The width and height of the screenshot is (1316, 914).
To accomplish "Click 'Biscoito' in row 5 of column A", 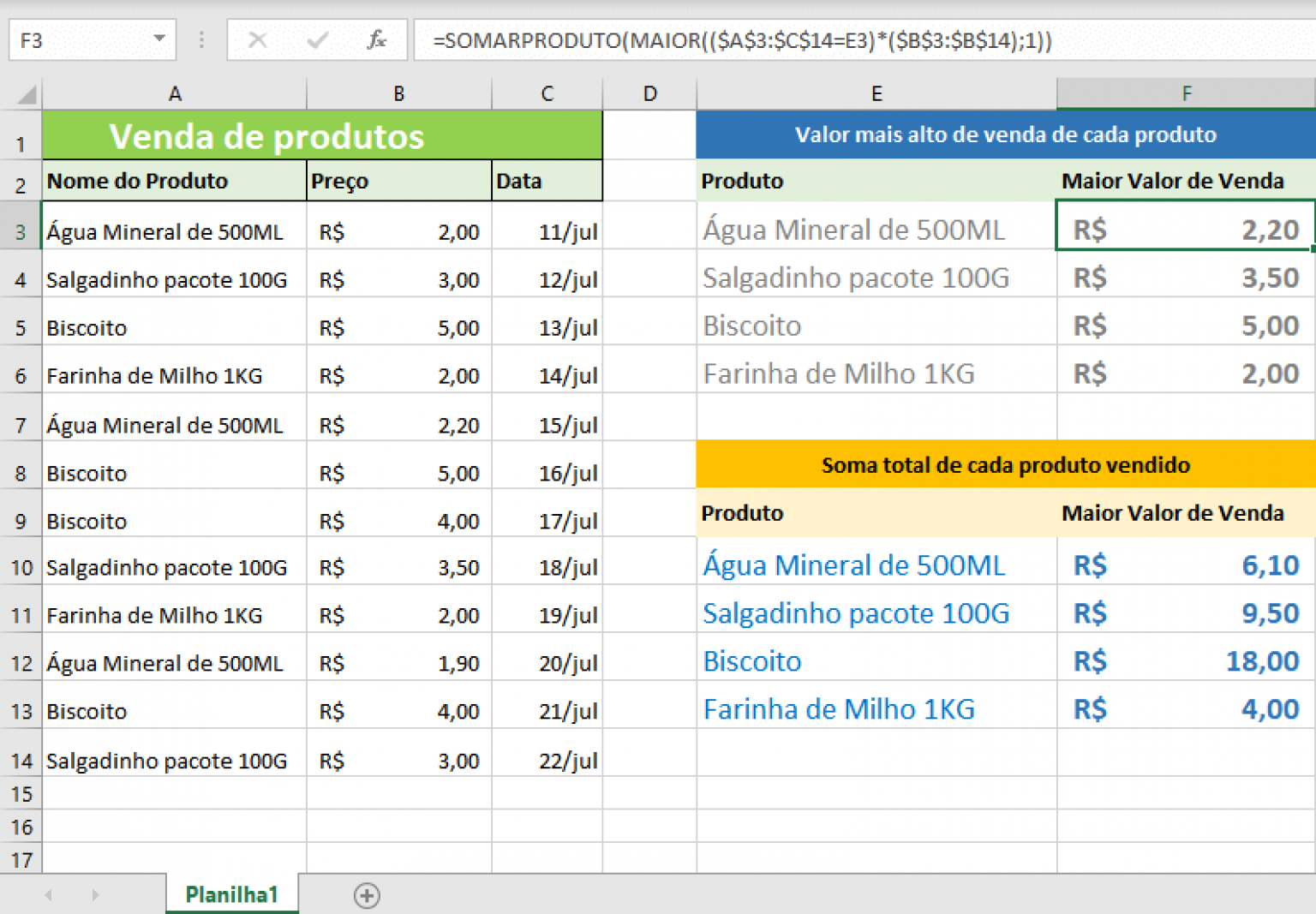I will tap(175, 323).
